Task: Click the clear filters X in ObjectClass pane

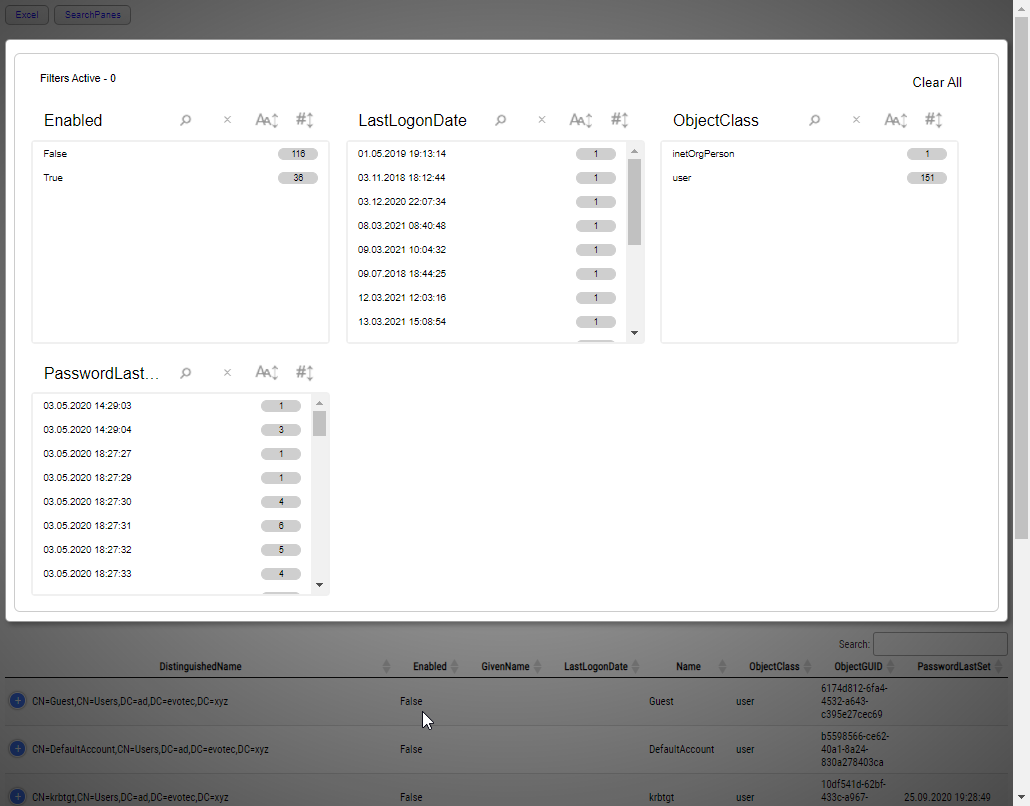Action: click(856, 119)
